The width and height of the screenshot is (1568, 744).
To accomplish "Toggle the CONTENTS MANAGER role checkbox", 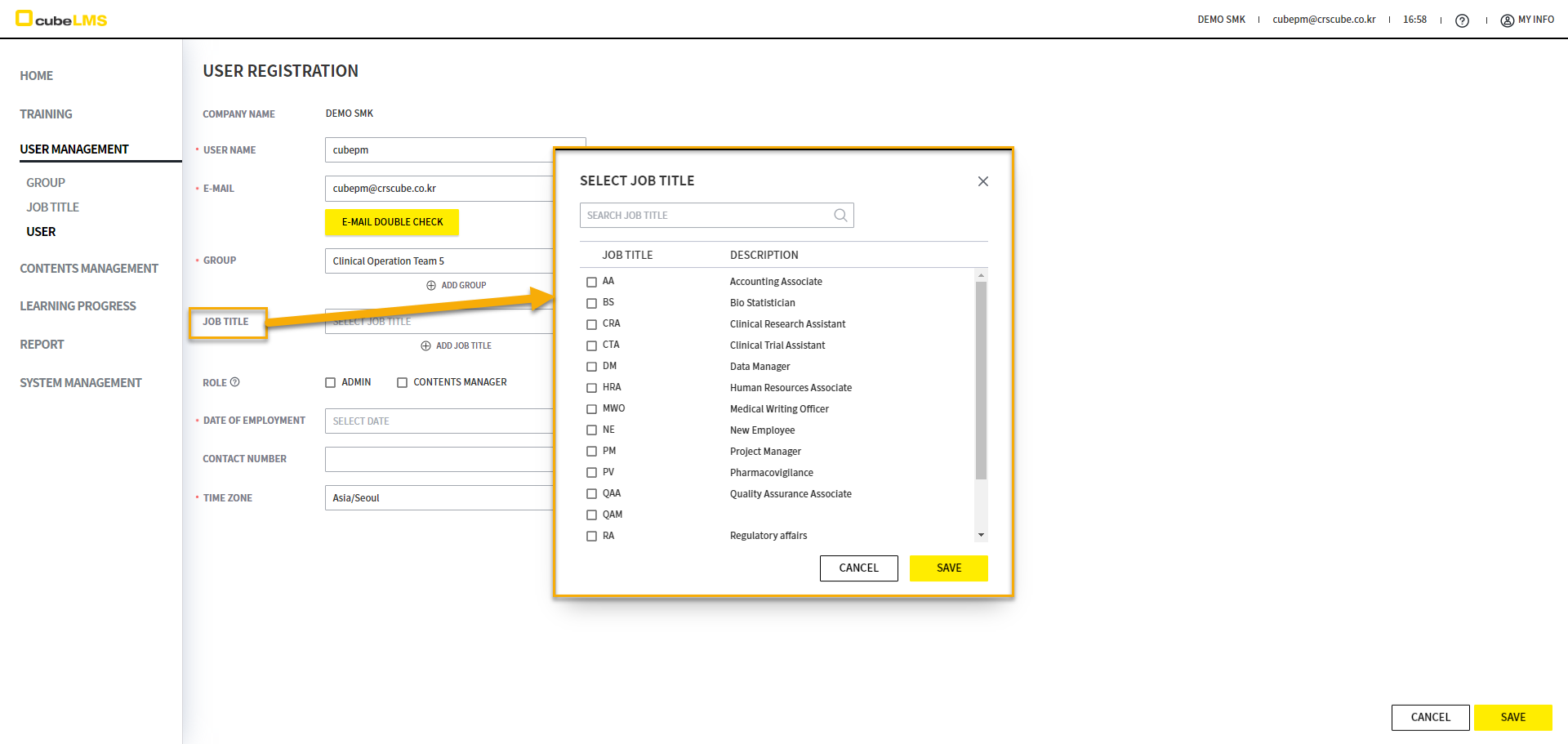I will point(403,382).
